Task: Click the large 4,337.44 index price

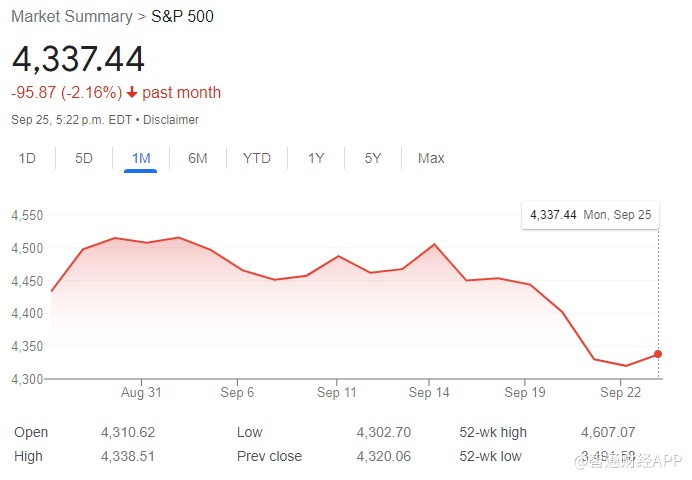Action: tap(78, 58)
